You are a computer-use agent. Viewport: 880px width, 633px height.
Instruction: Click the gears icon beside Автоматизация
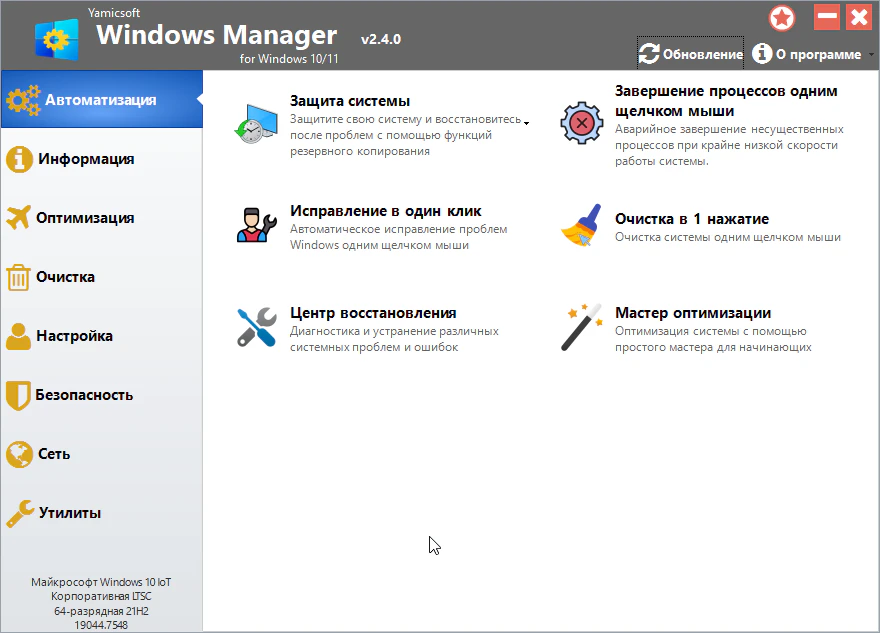tap(24, 100)
